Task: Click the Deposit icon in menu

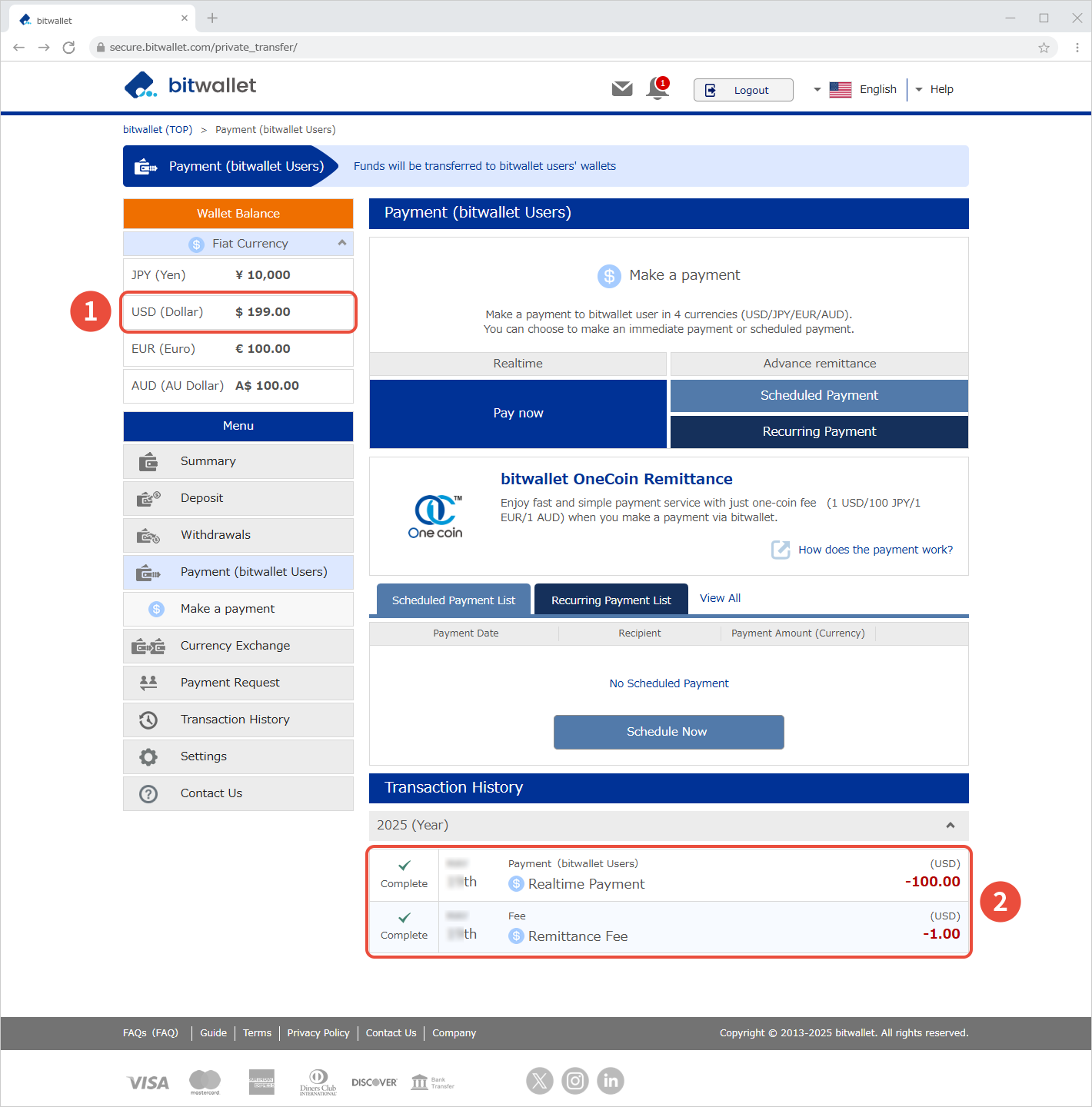Action: coord(148,499)
